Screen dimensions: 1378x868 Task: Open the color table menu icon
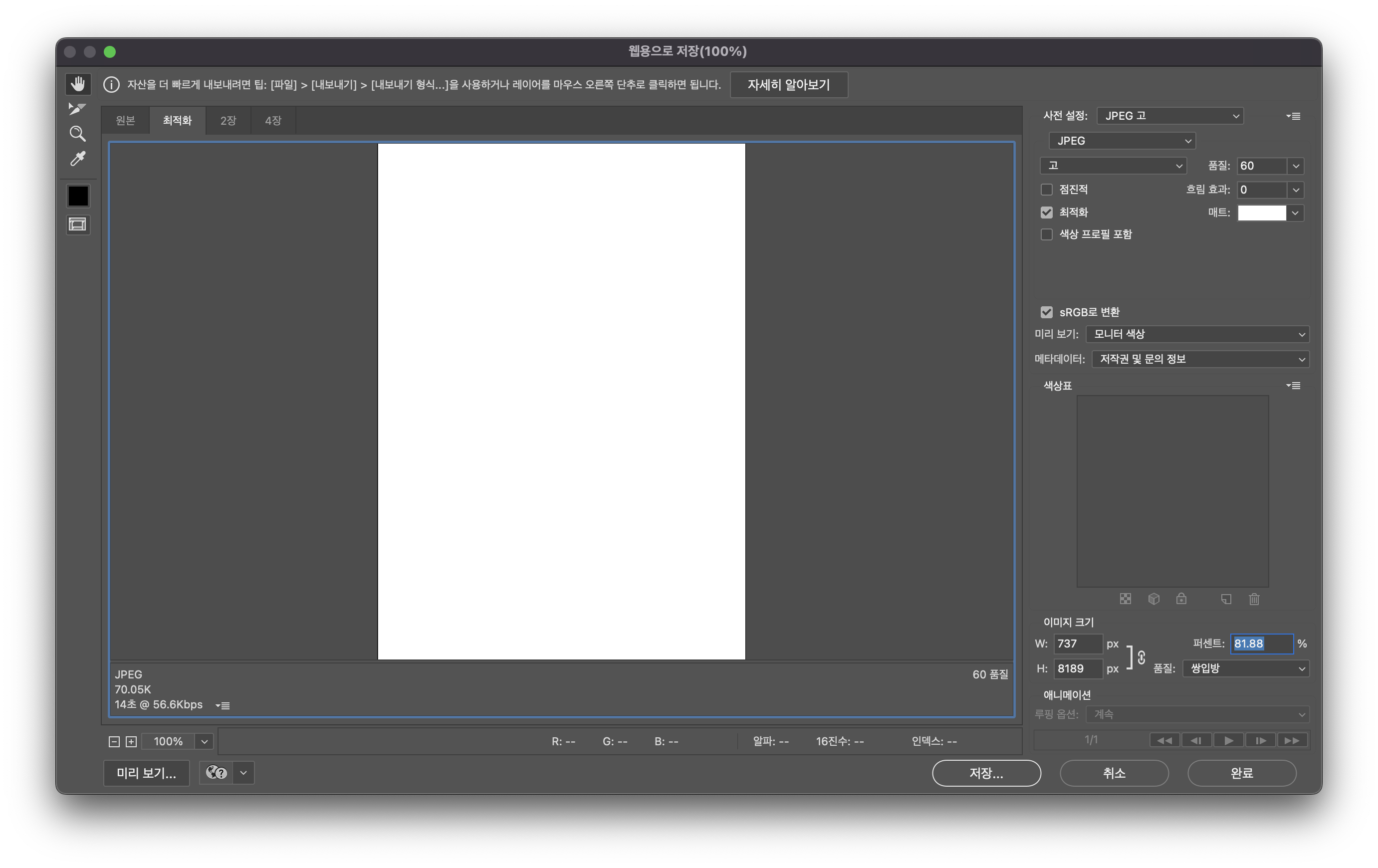point(1293,386)
